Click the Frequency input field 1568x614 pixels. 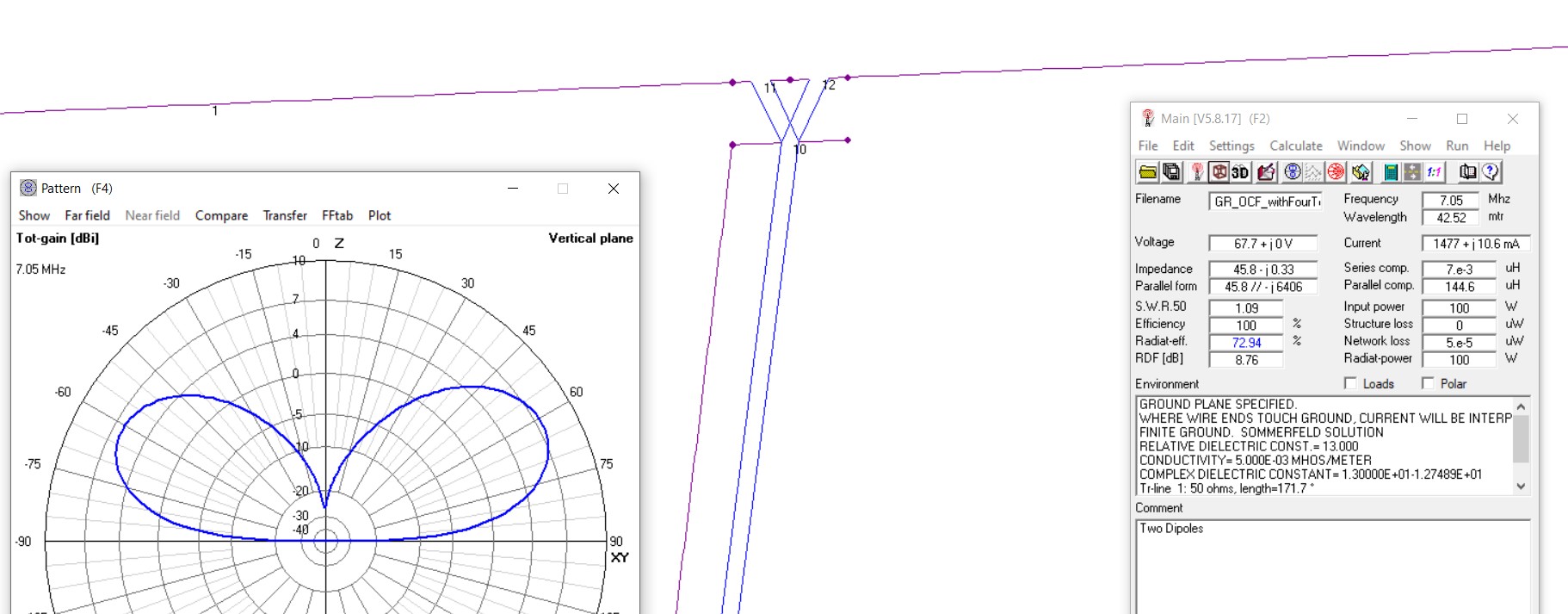tap(1450, 200)
